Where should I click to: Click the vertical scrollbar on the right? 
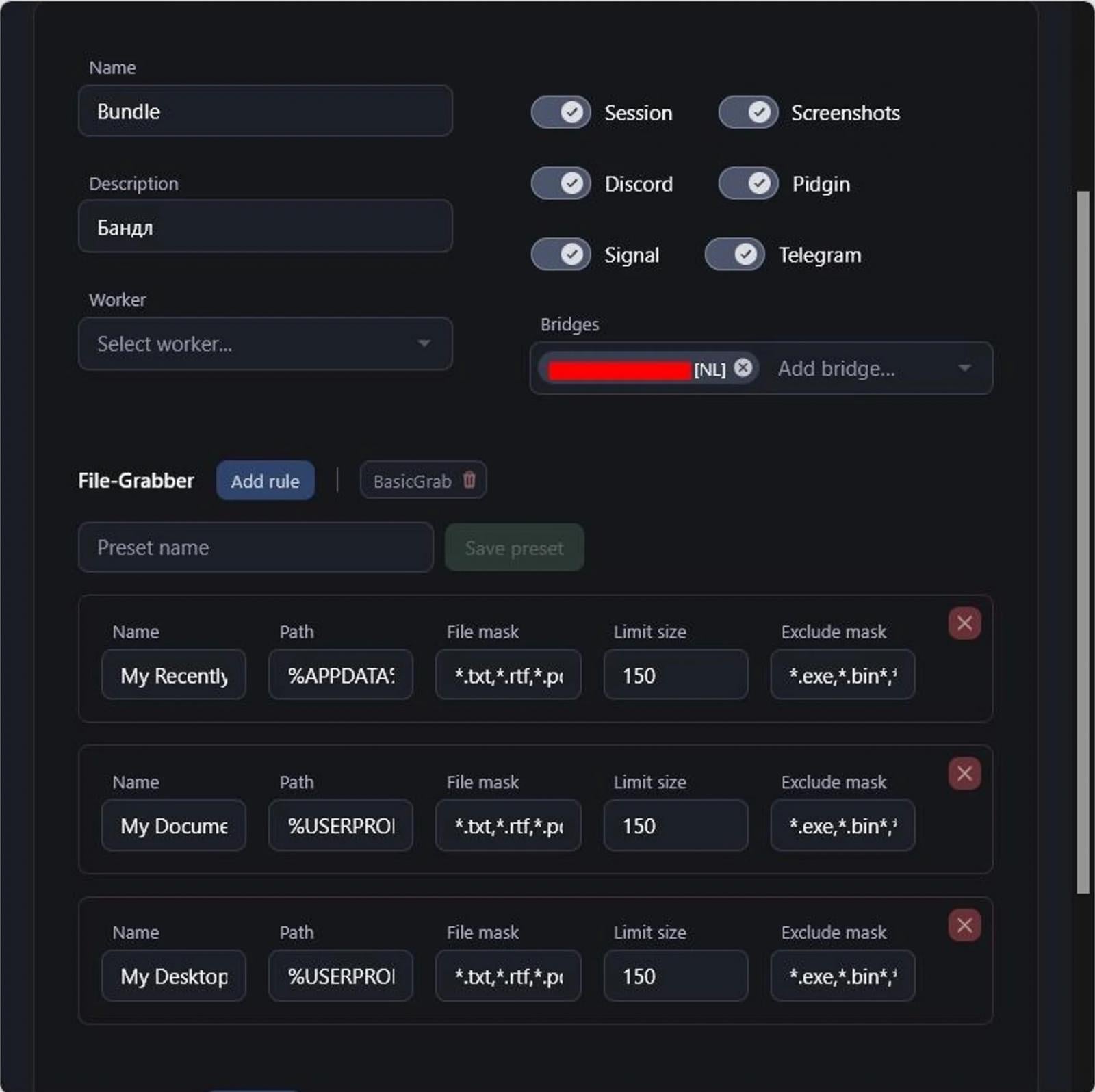(x=1082, y=541)
